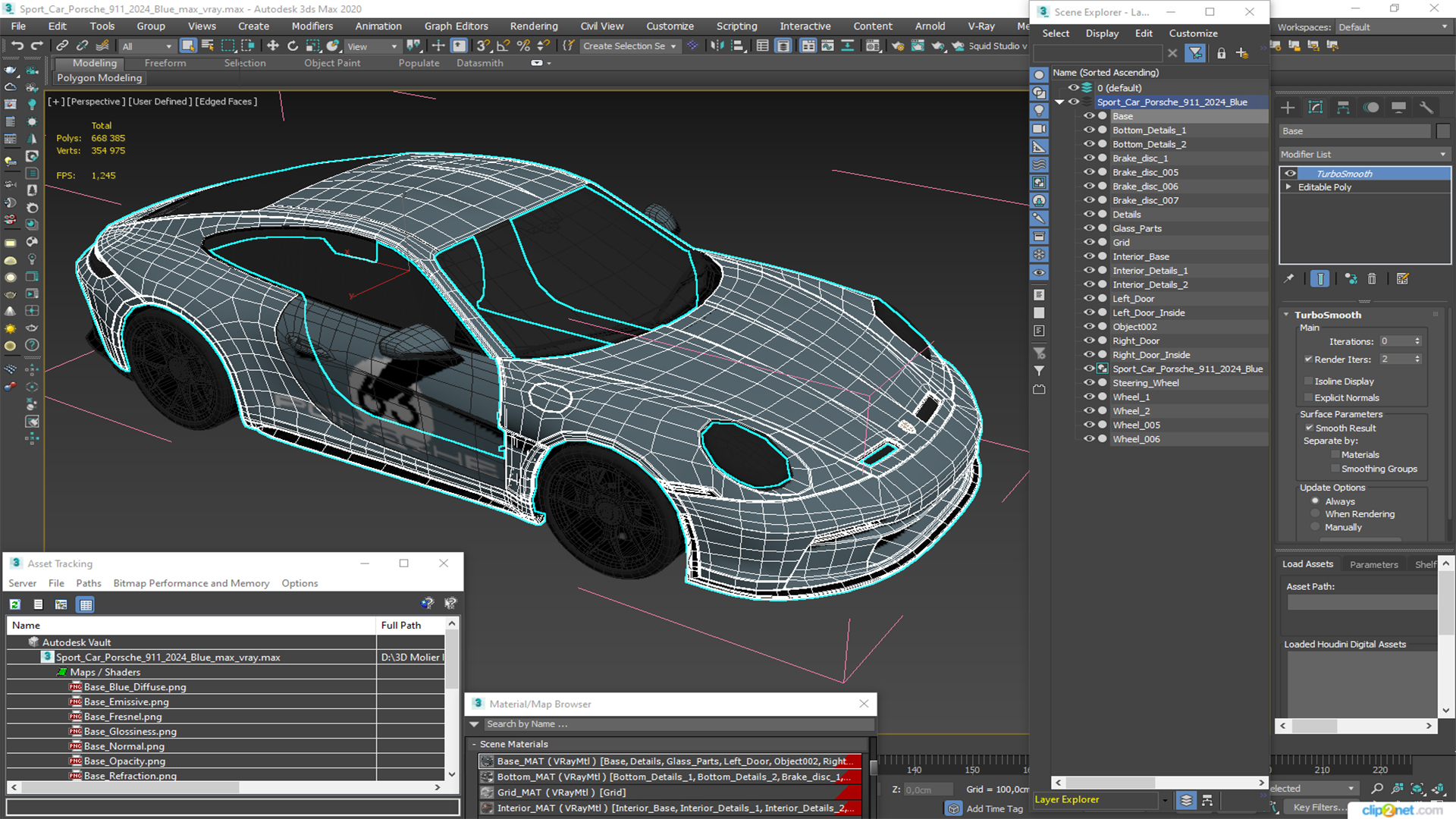
Task: Click the Add Time Tag button
Action: (x=994, y=809)
